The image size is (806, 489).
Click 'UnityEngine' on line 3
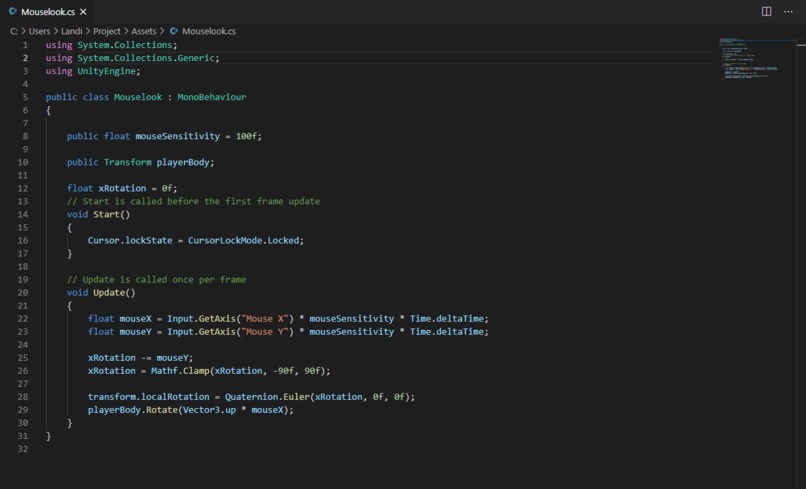(106, 71)
